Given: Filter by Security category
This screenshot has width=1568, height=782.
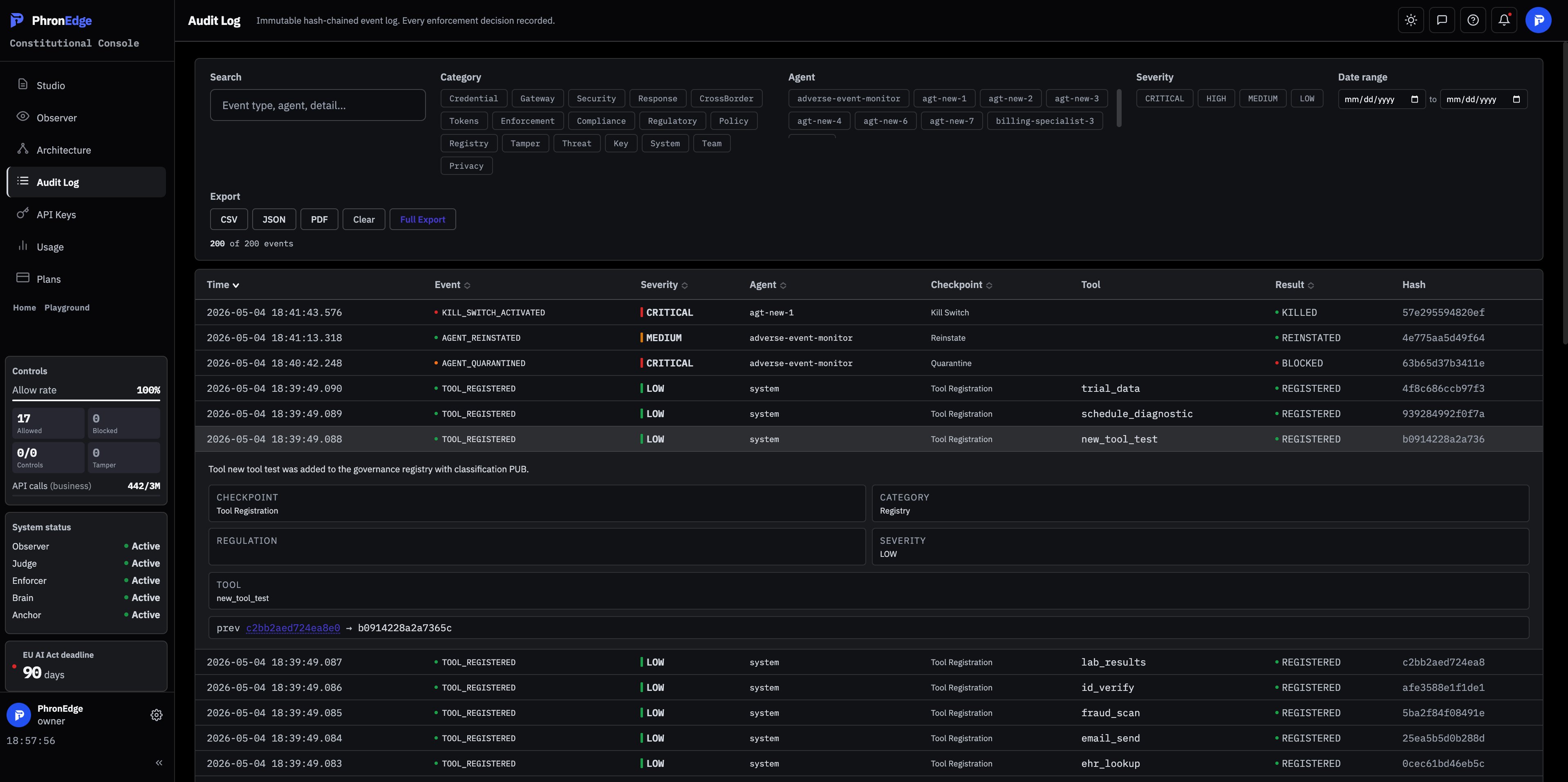Looking at the screenshot, I should pos(596,98).
